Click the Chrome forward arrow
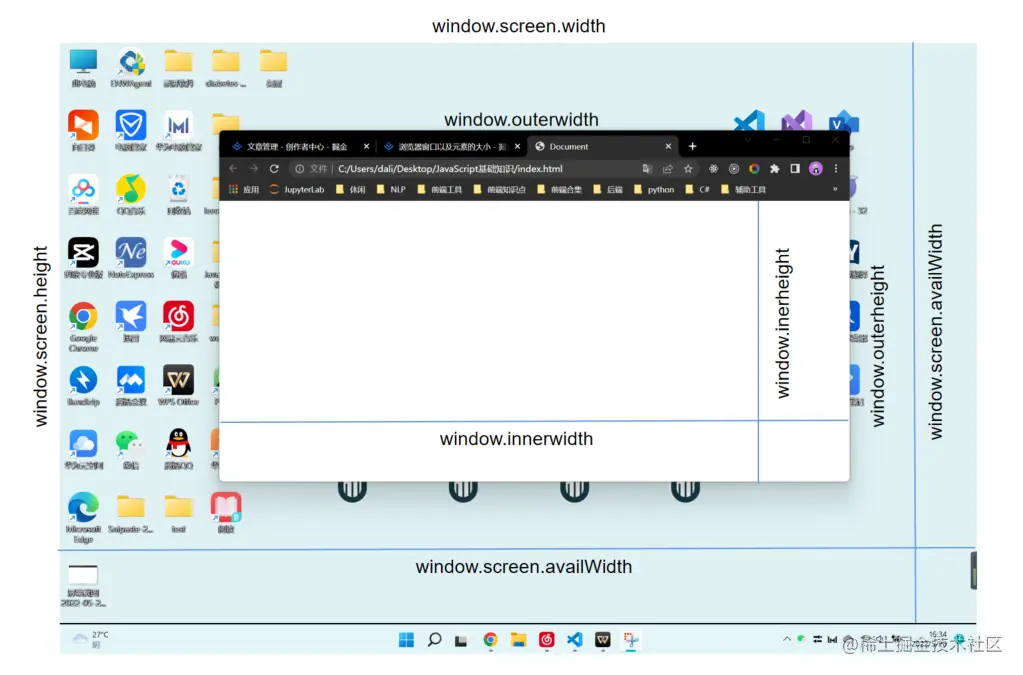This screenshot has width=1023, height=675. point(254,169)
